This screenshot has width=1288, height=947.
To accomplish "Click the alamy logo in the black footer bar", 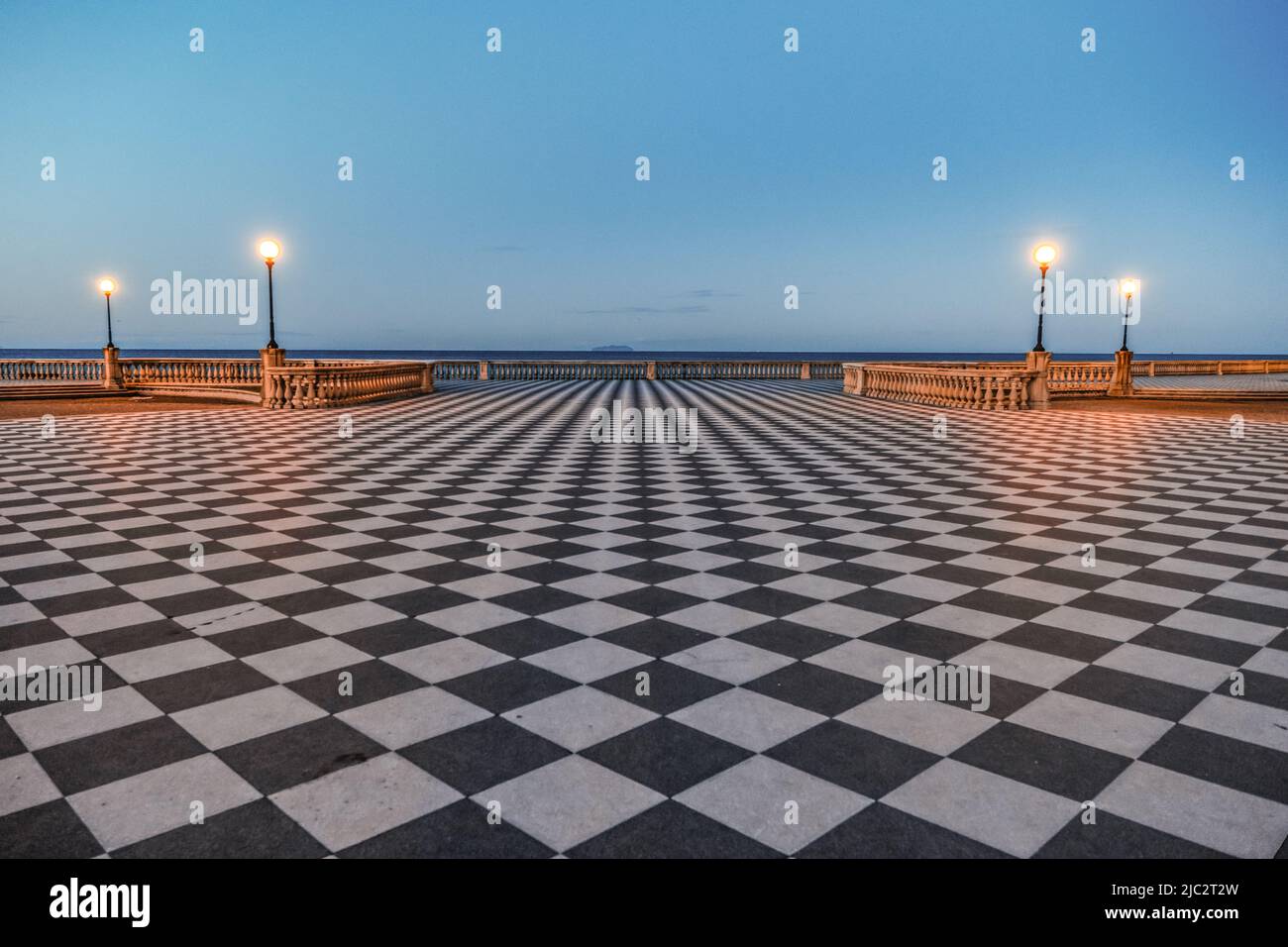I will tap(99, 902).
